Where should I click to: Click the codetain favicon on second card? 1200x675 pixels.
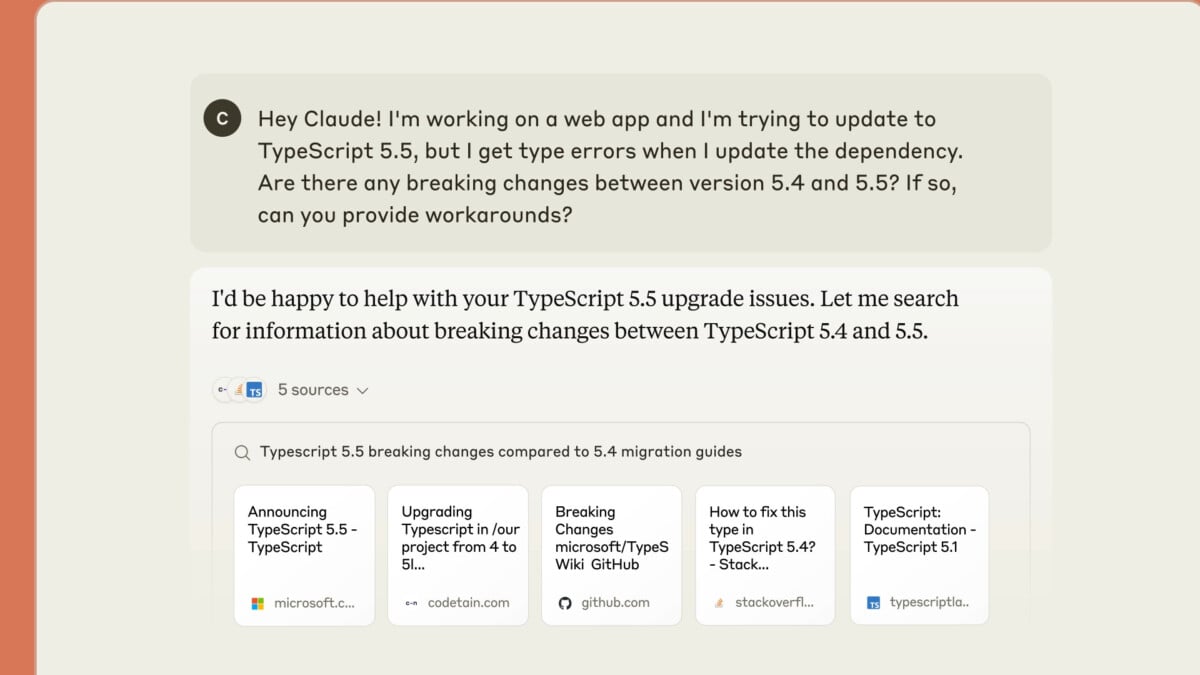(411, 603)
